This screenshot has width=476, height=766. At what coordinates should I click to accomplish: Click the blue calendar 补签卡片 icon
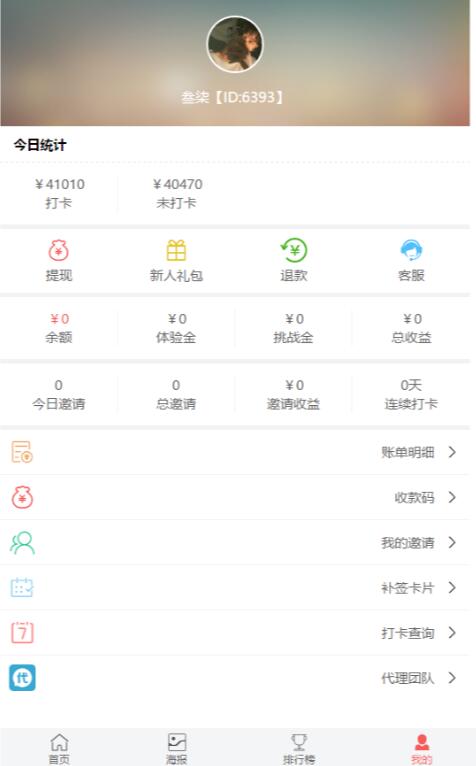point(22,587)
